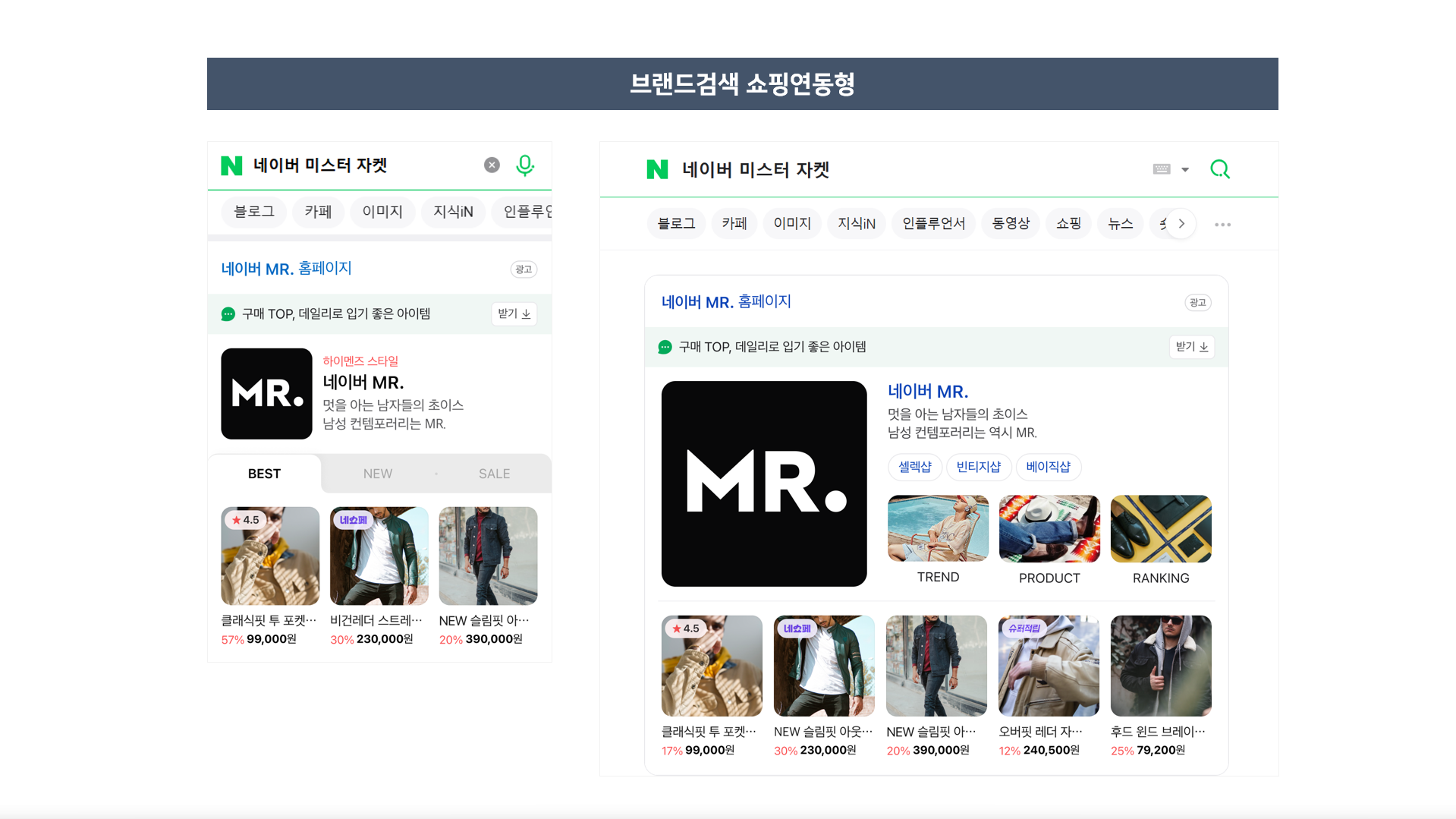Open the 네이버 MR. 홈페이지 link in desktop ad

726,302
